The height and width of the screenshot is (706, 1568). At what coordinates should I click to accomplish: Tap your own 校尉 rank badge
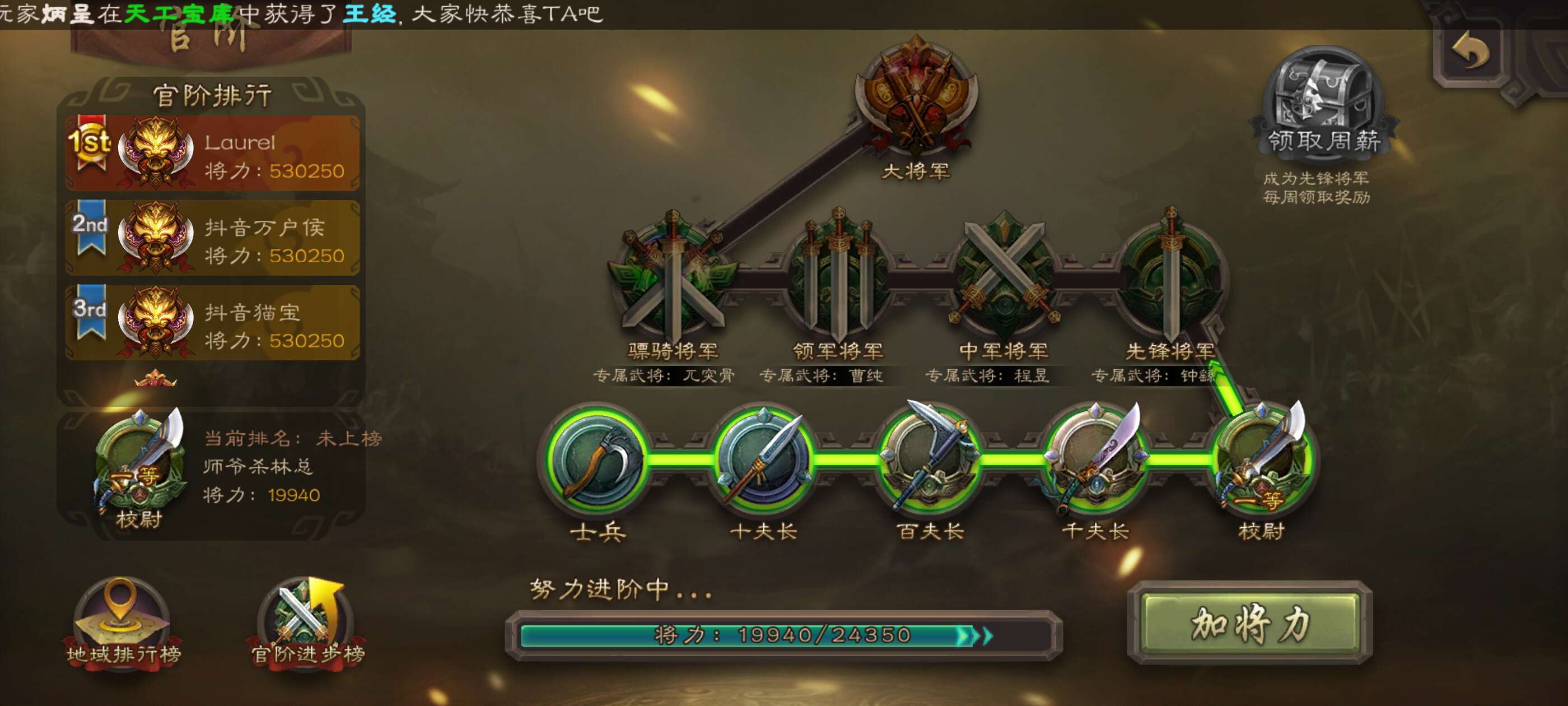click(x=140, y=469)
